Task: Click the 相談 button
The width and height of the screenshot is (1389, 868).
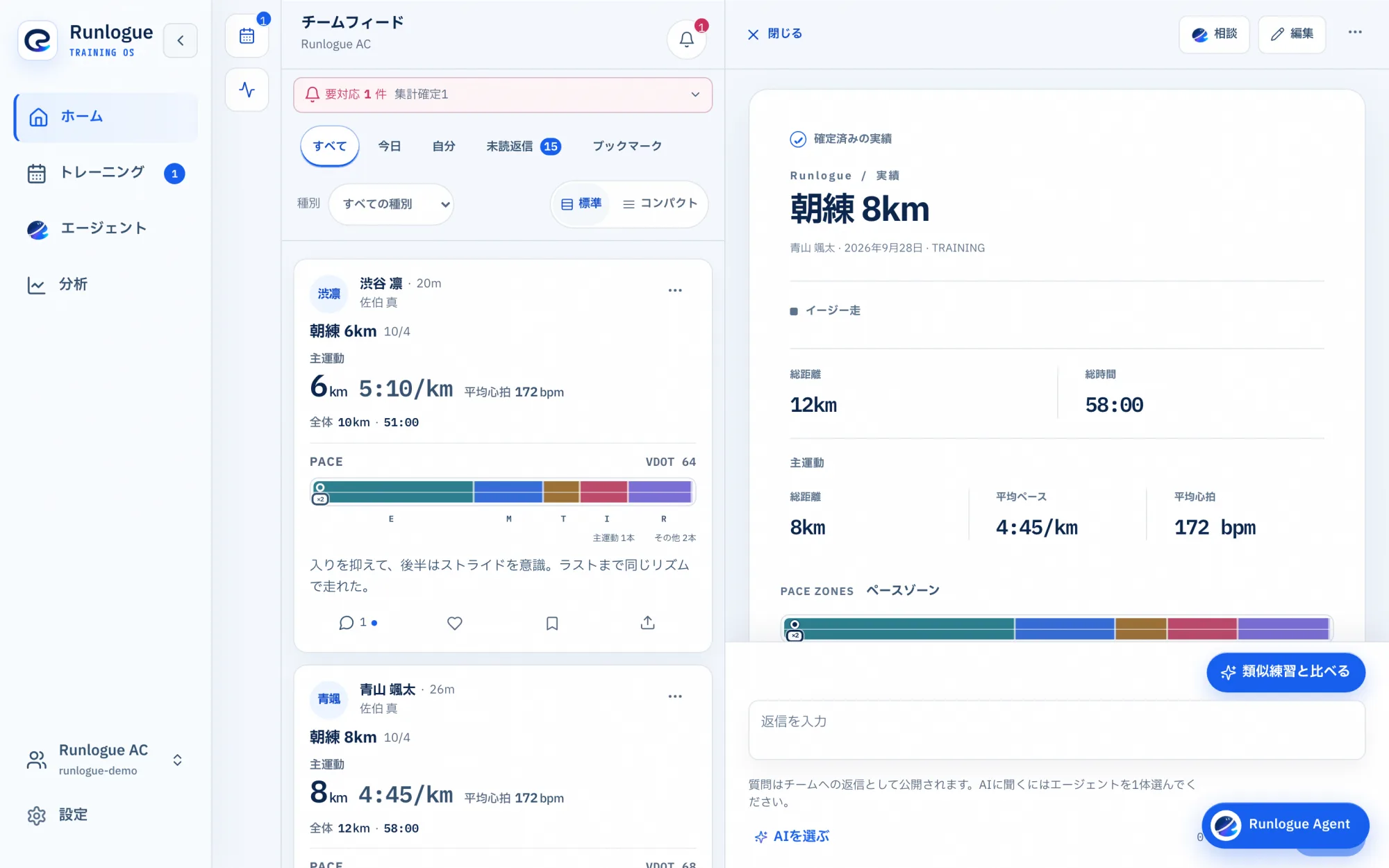Action: click(1214, 34)
